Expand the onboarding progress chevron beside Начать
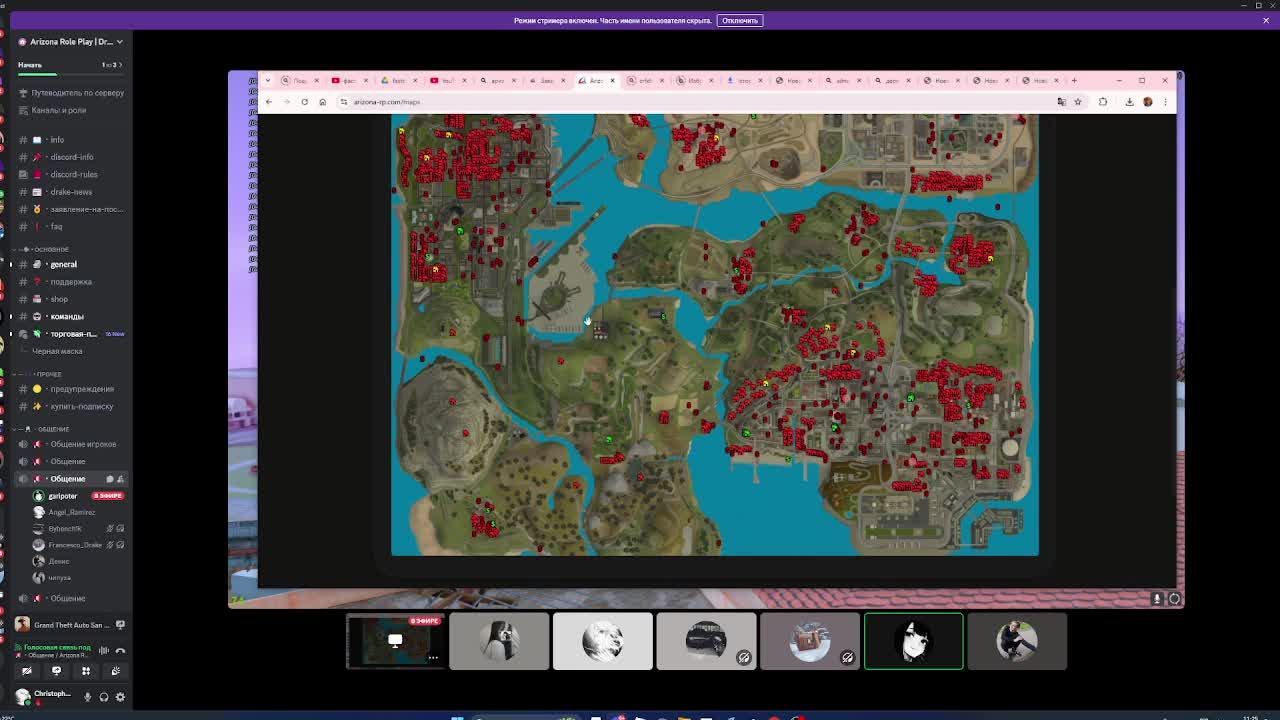 click(120, 65)
